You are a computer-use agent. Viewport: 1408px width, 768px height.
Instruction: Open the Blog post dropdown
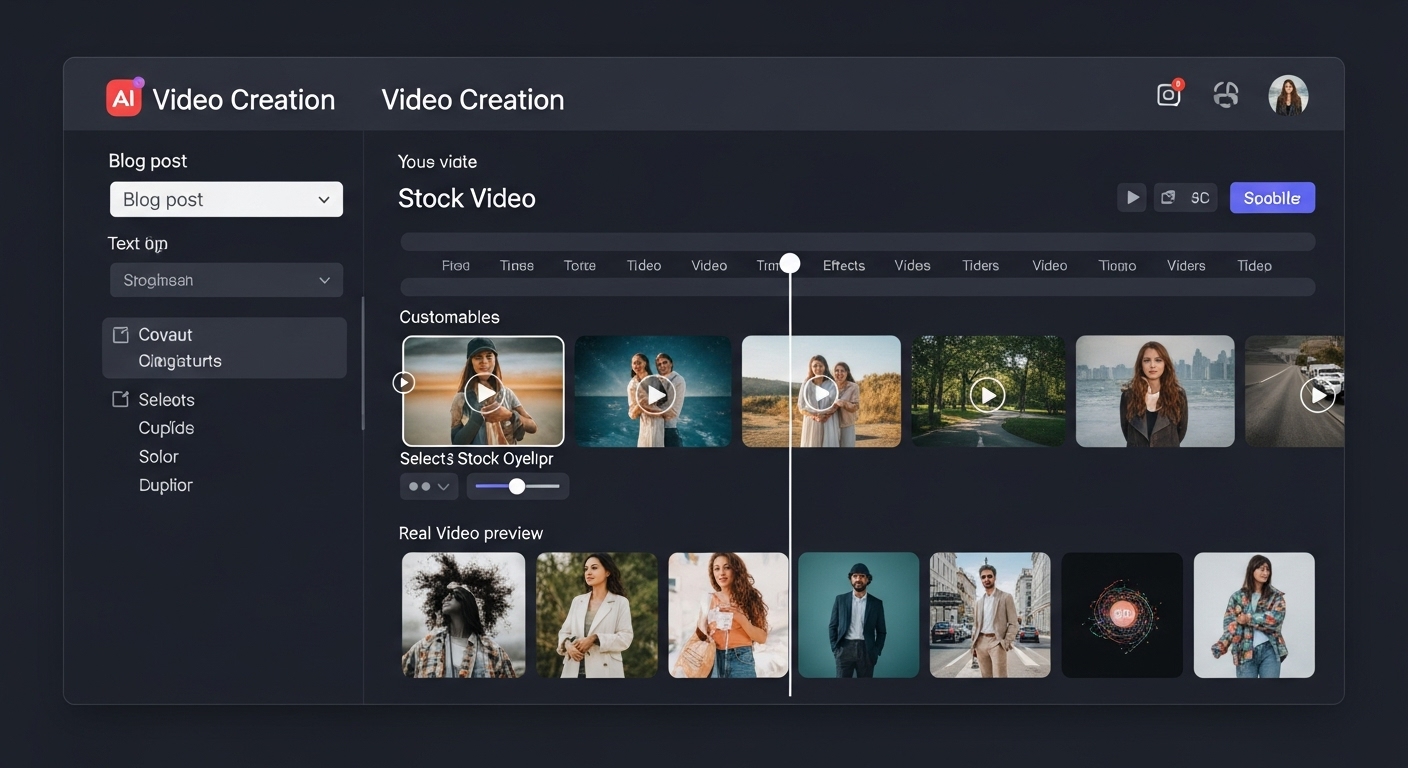coord(226,199)
